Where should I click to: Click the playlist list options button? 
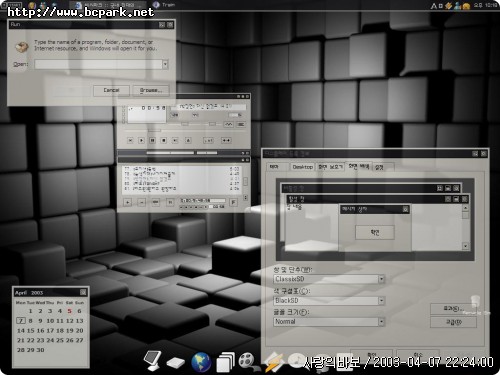pyautogui.click(x=234, y=202)
